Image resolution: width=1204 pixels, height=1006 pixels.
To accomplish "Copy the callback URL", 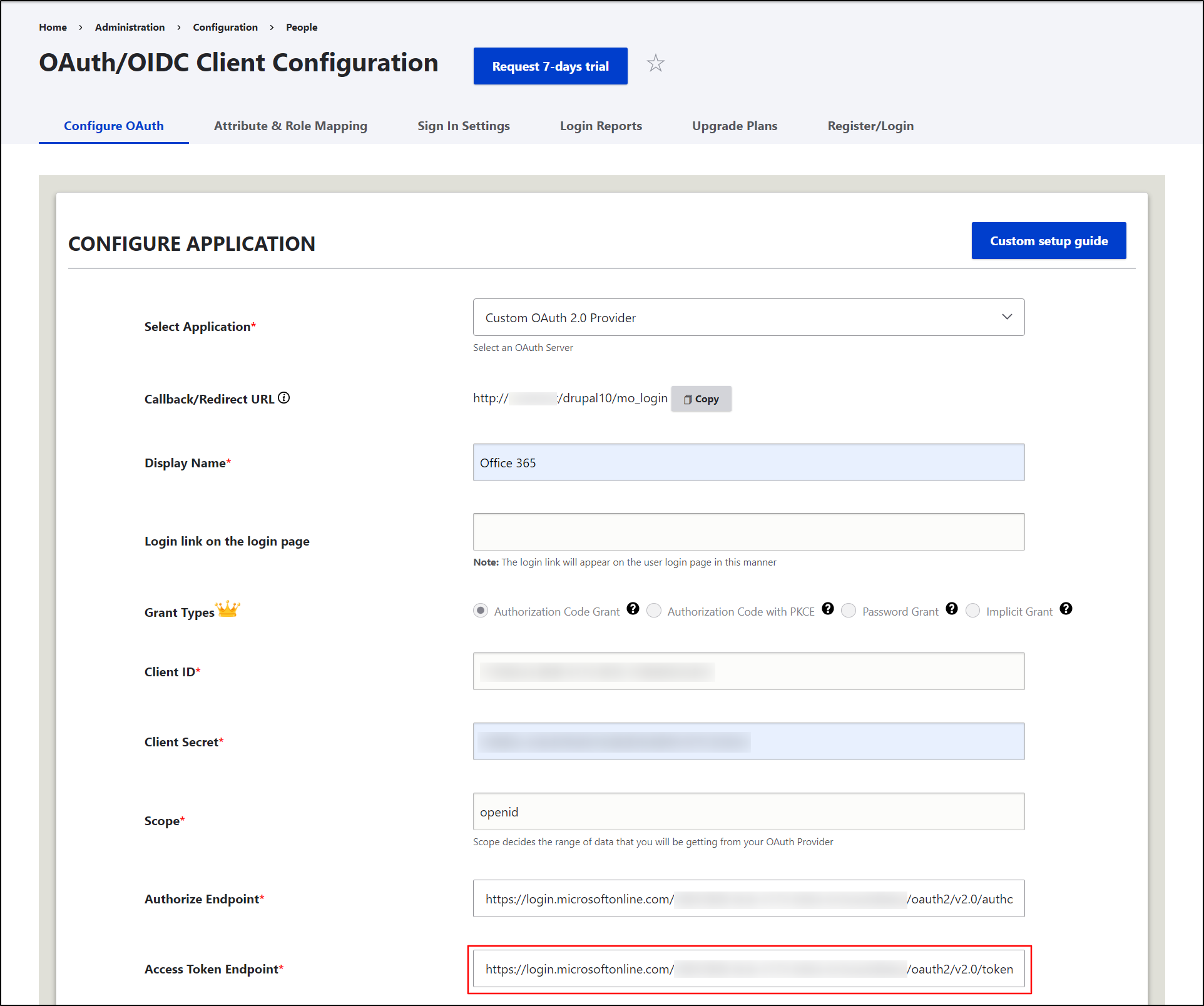I will [701, 399].
